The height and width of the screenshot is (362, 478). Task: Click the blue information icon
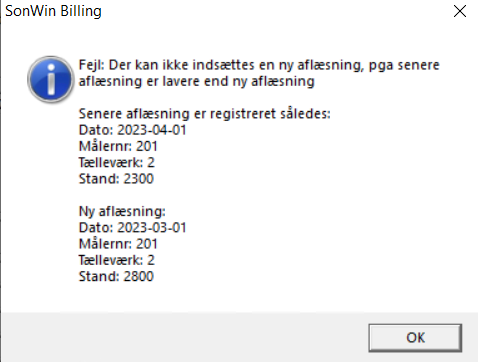(50, 79)
